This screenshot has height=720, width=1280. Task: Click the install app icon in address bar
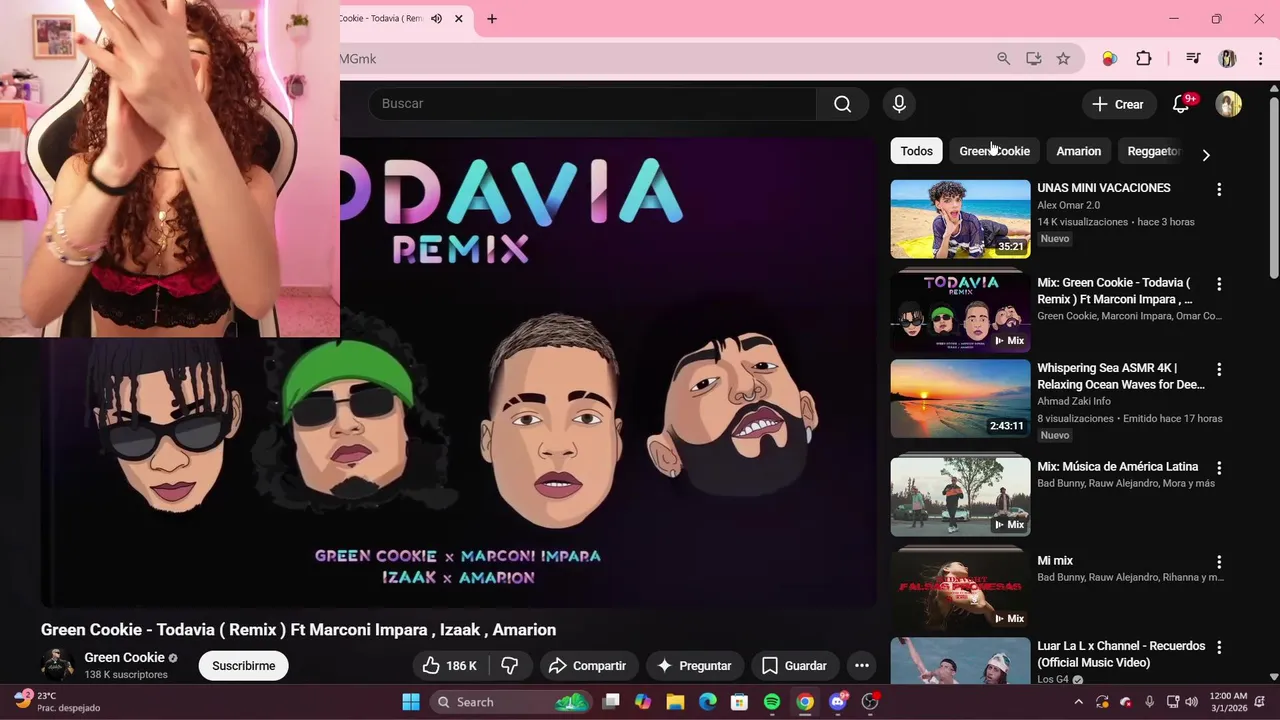click(x=1033, y=59)
